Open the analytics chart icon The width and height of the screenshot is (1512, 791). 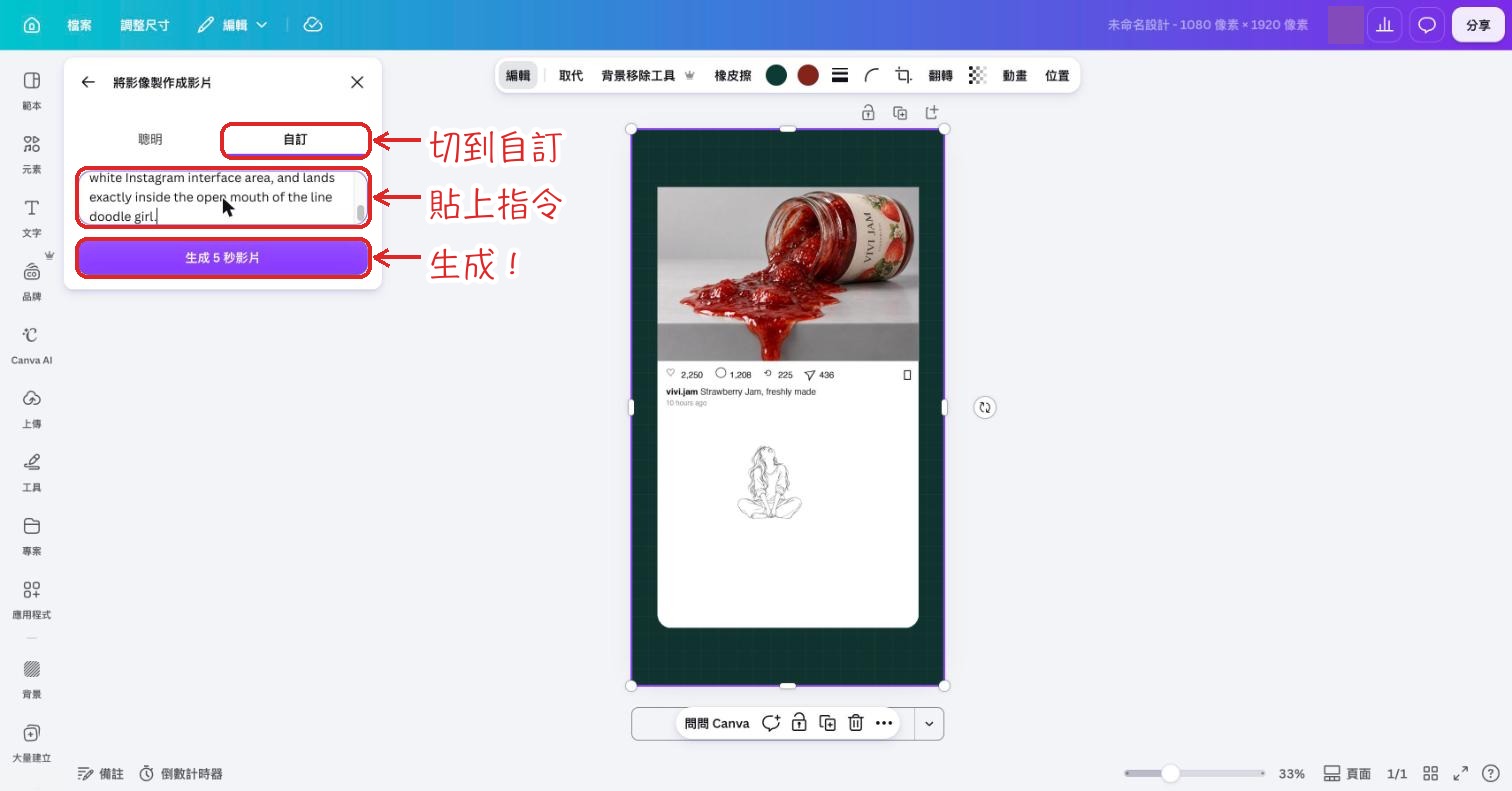[1385, 25]
